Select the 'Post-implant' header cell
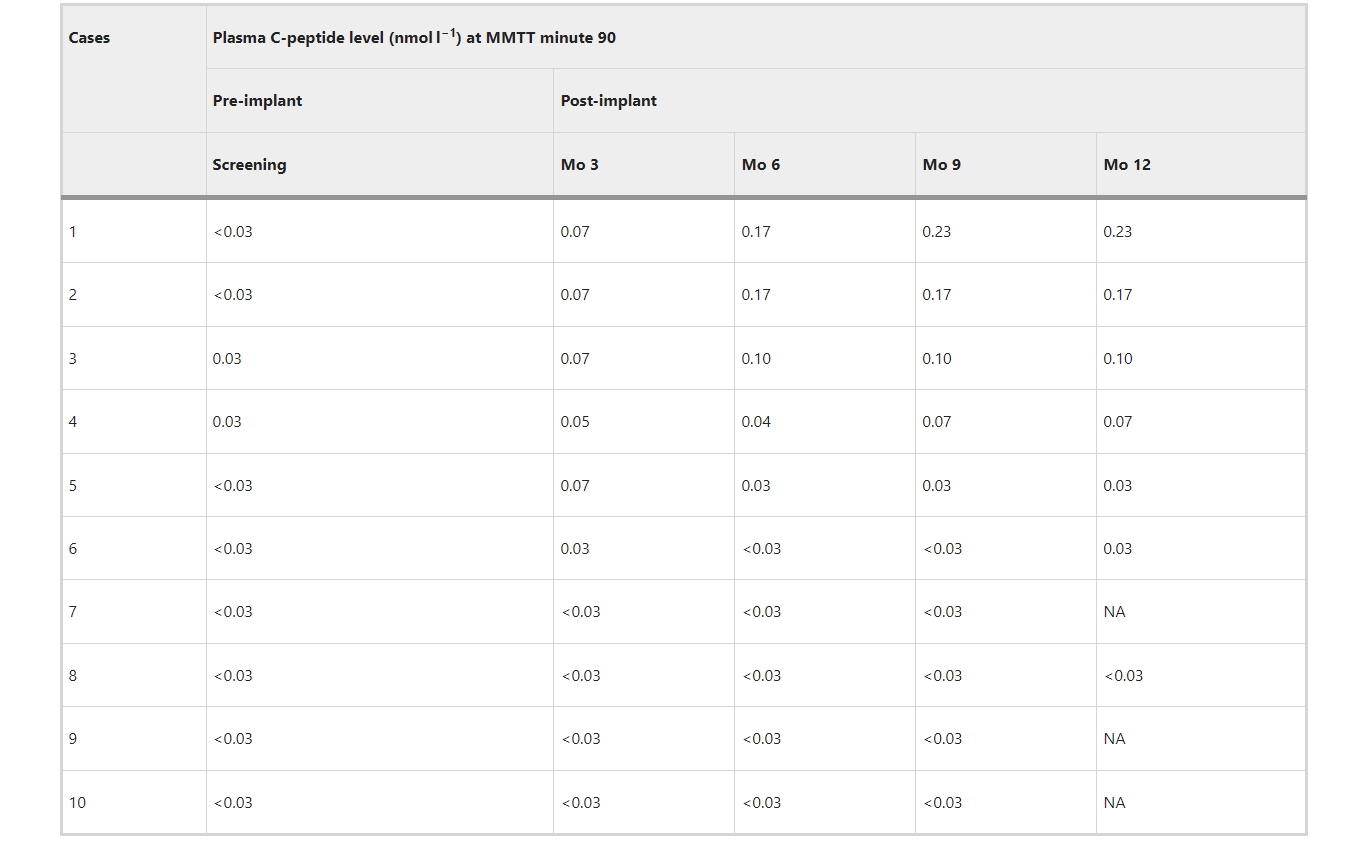This screenshot has width=1368, height=842. 608,101
